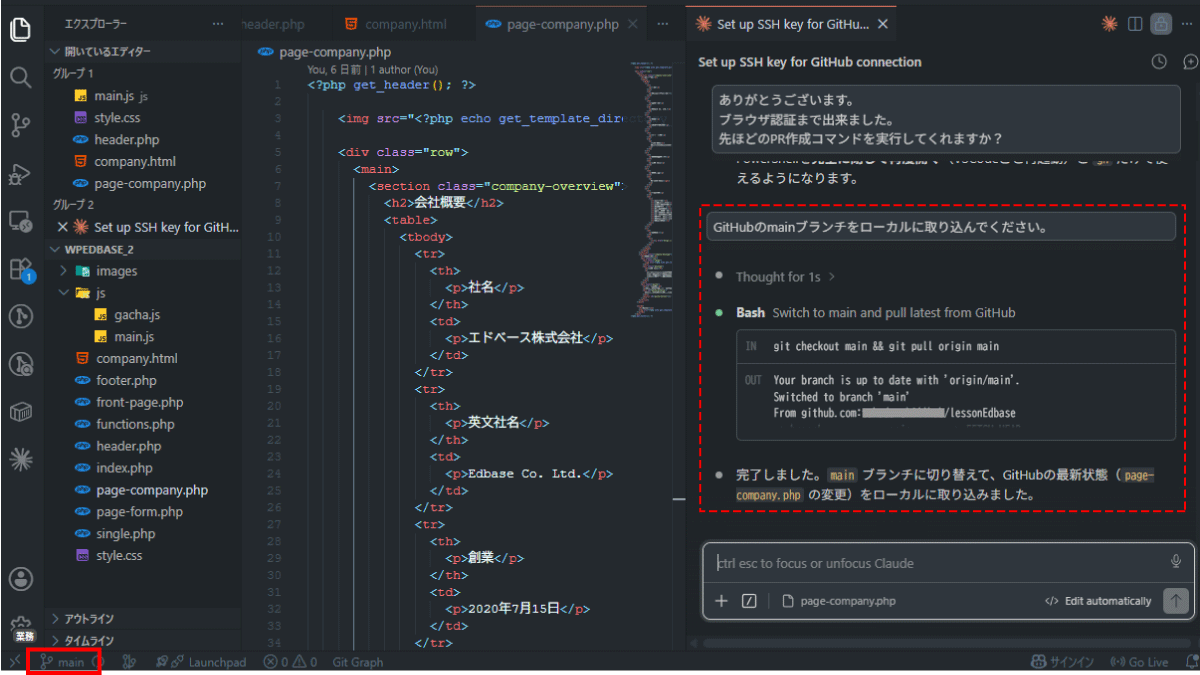Click the send arrow button
The width and height of the screenshot is (1200, 675).
click(1176, 601)
